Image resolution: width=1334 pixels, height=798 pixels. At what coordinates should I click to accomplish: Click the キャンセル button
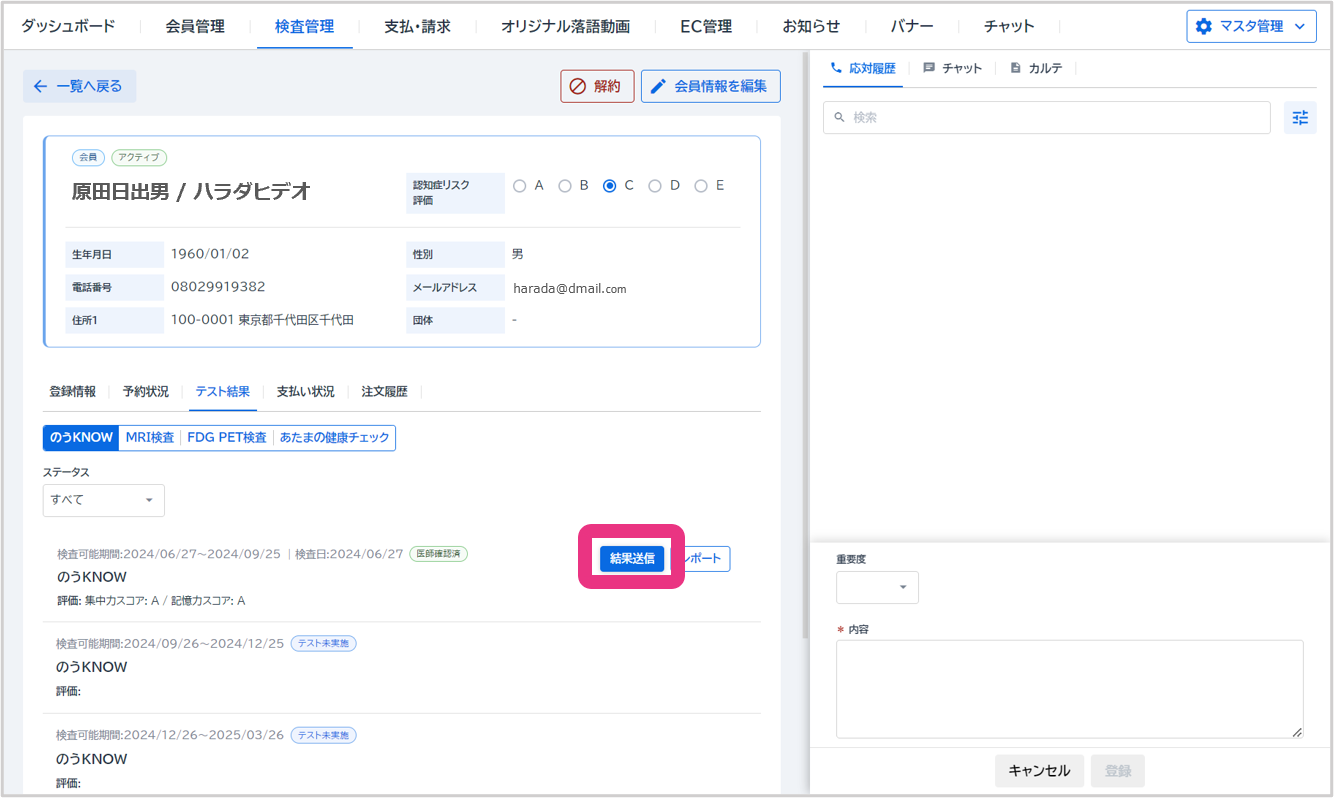1039,770
